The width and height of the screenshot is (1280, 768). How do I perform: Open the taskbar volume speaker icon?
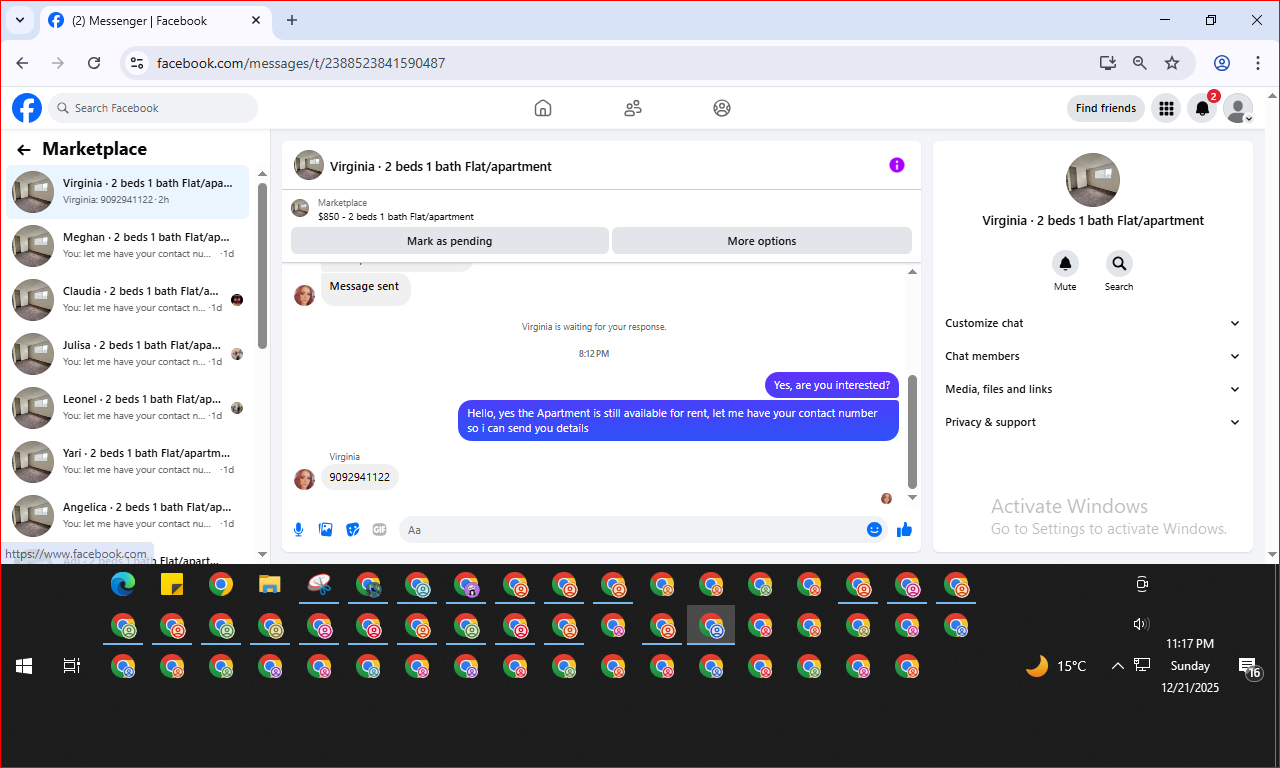coord(1141,624)
